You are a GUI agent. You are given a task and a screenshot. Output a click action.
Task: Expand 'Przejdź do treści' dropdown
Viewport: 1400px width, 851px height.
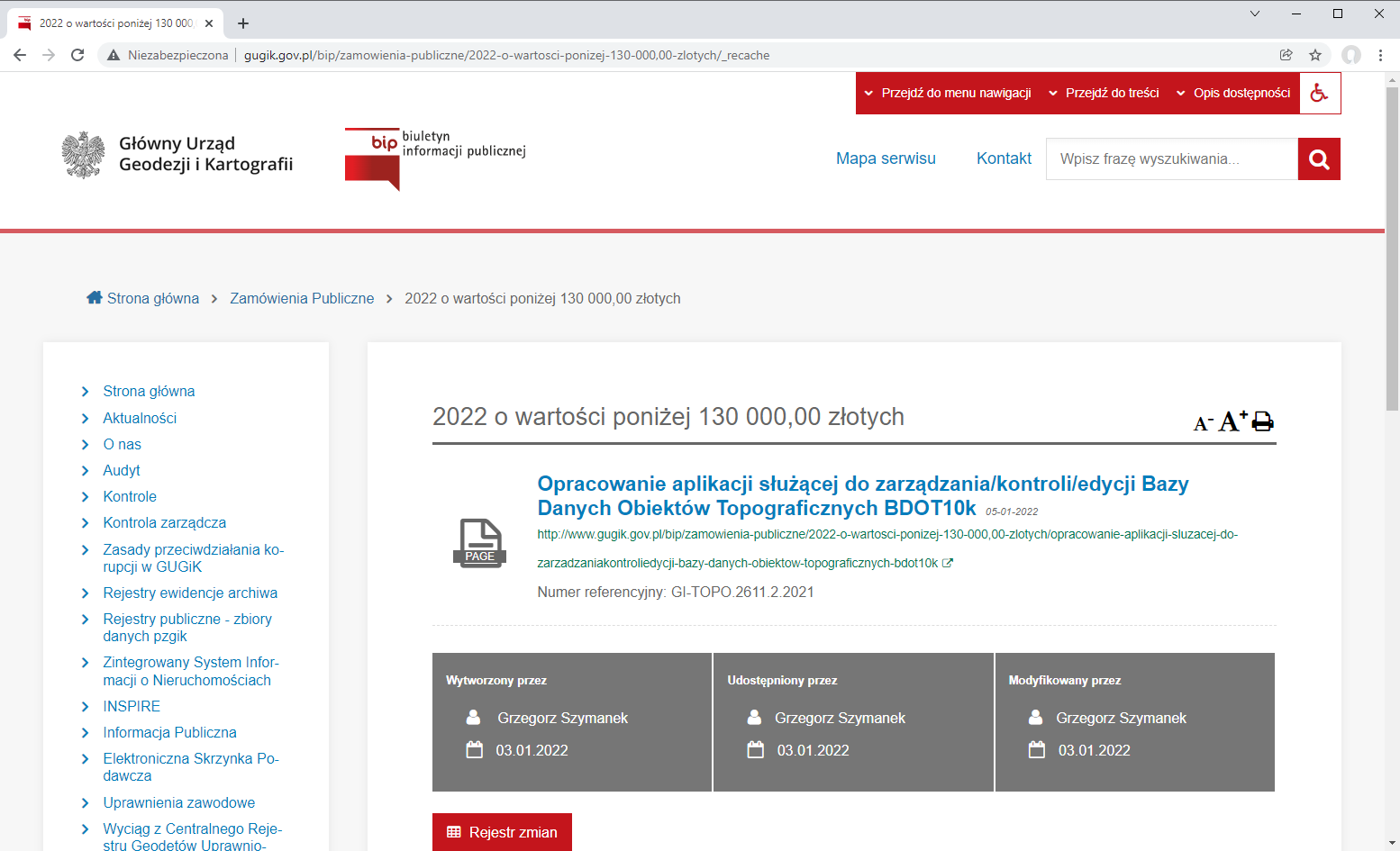pos(1104,93)
